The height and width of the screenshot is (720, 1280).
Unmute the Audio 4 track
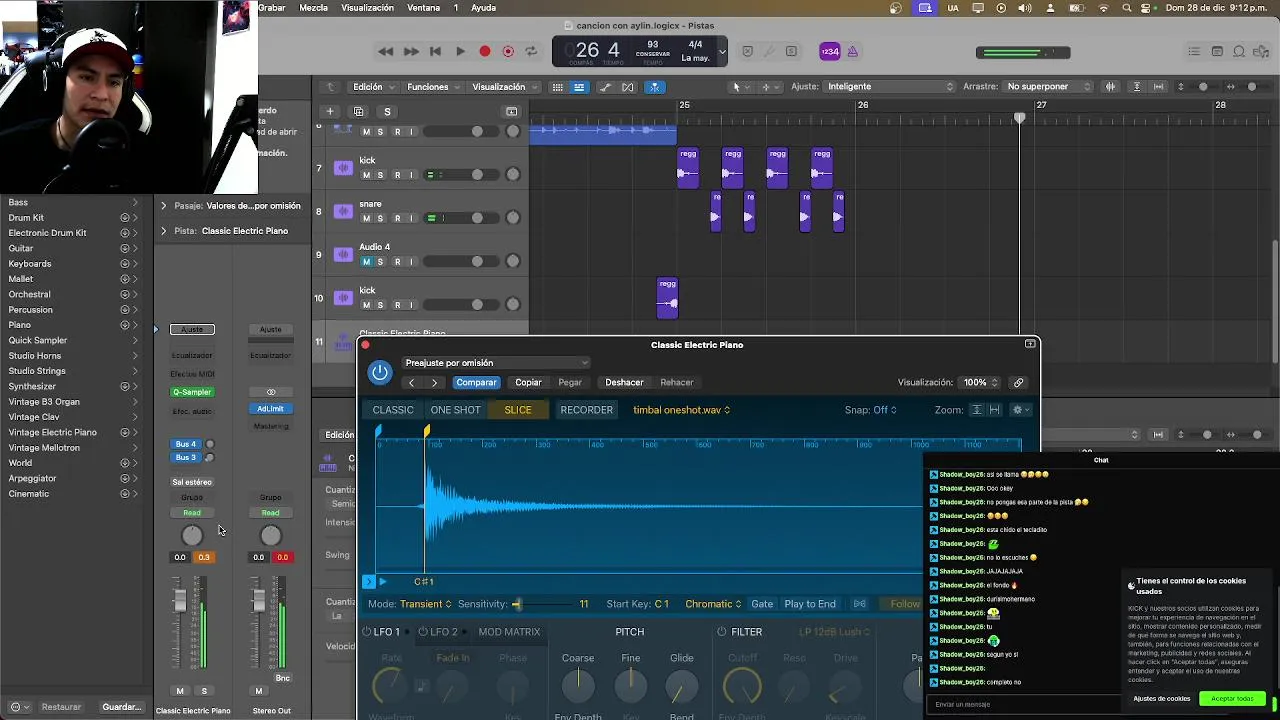(366, 262)
